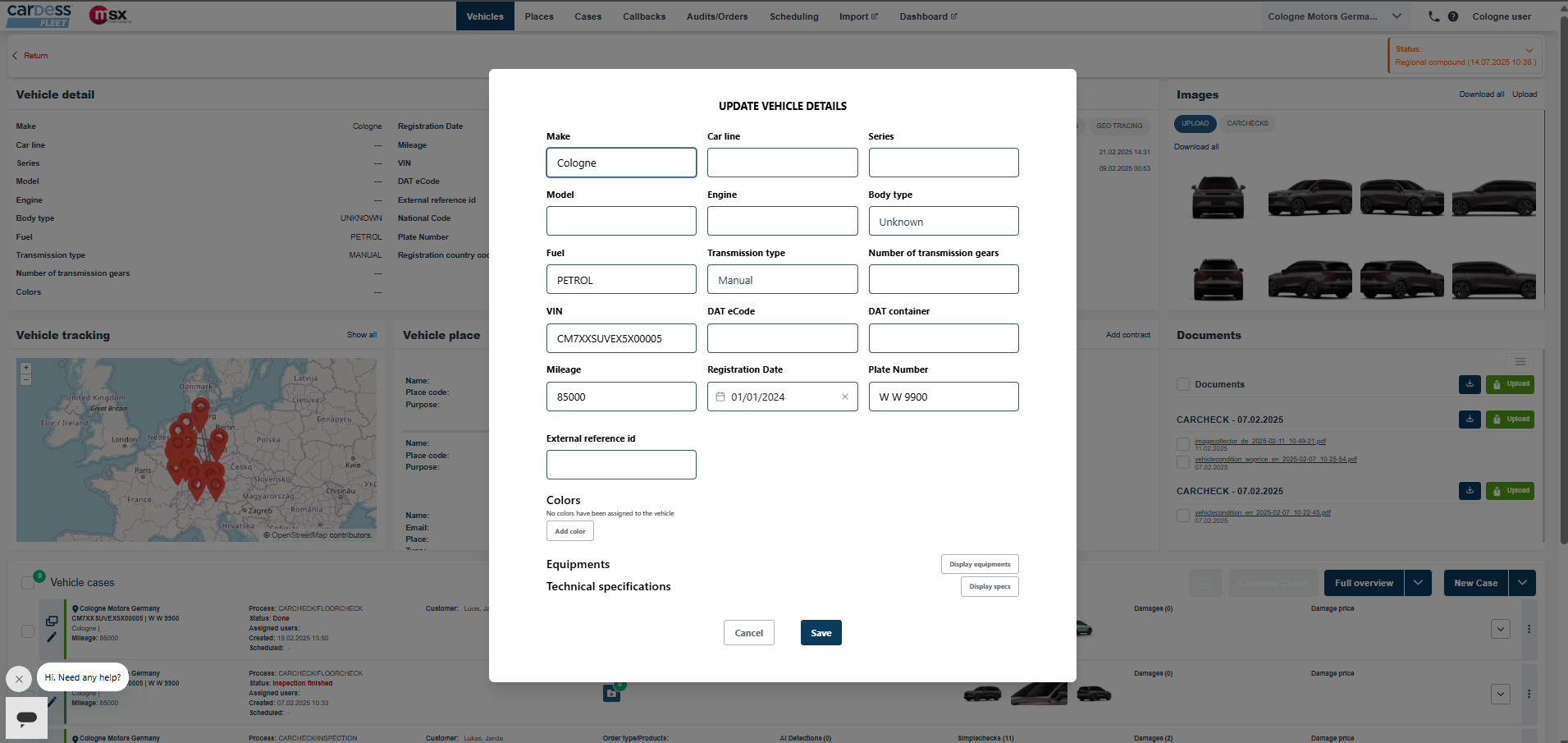Image resolution: width=1568 pixels, height=743 pixels.
Task: Expand the New Case dropdown arrow
Action: [x=1522, y=583]
